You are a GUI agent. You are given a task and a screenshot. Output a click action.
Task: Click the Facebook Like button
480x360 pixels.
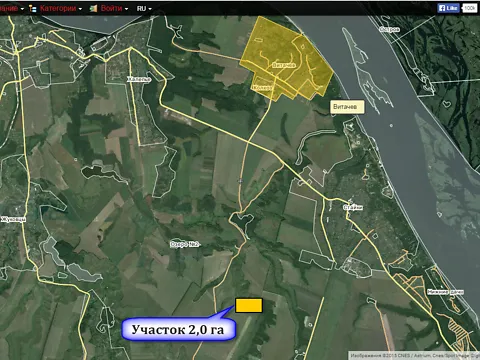click(448, 8)
